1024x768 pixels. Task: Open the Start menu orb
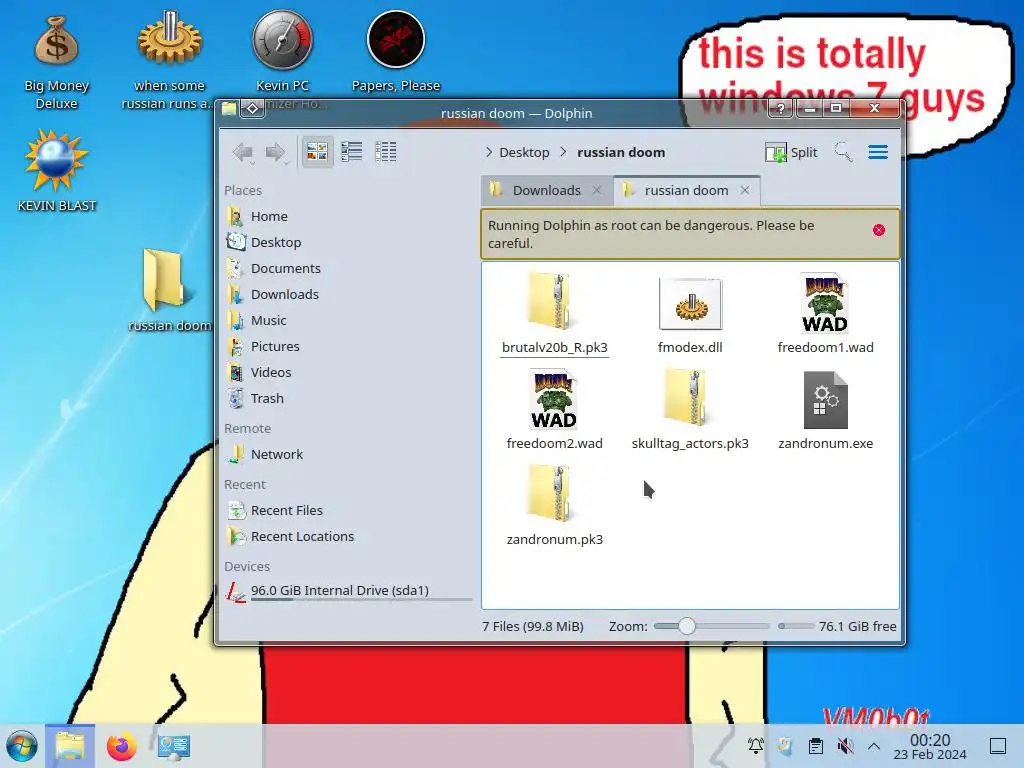(x=22, y=746)
